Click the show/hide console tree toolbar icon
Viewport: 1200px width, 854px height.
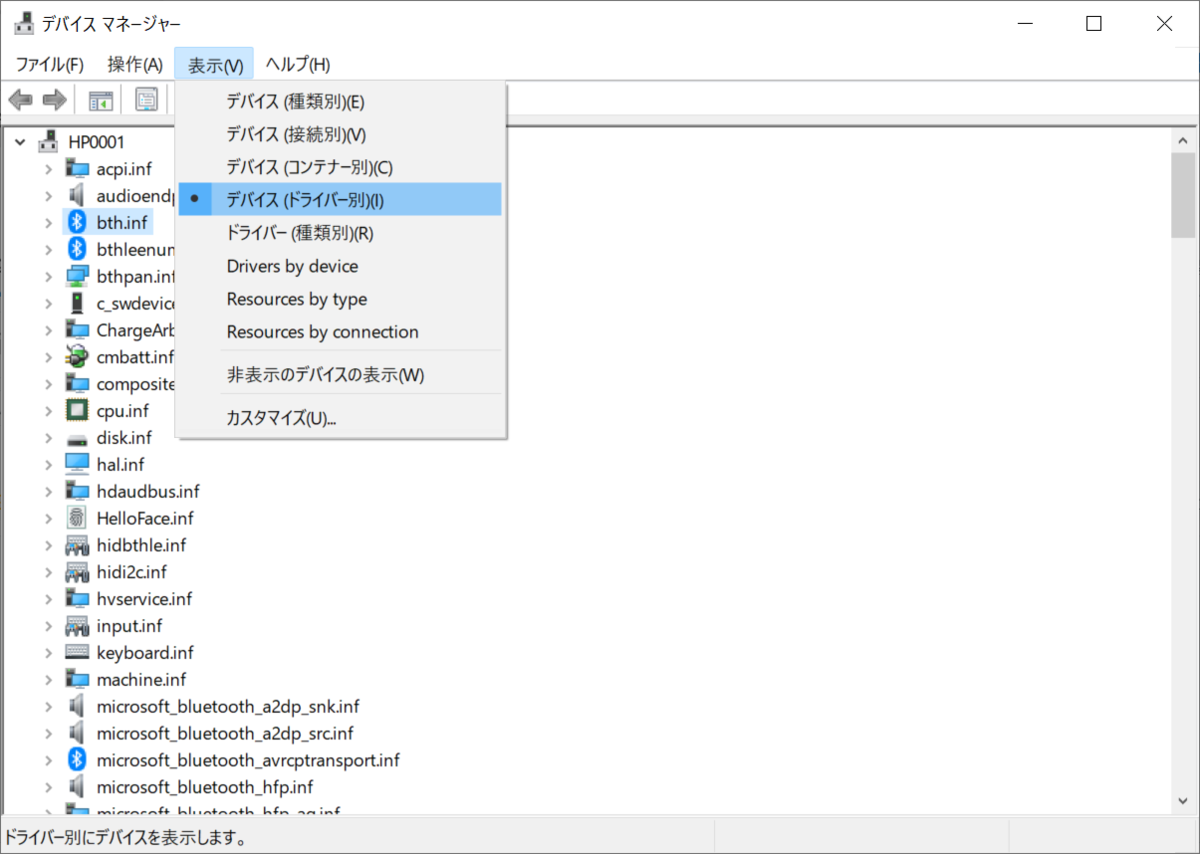pos(101,100)
